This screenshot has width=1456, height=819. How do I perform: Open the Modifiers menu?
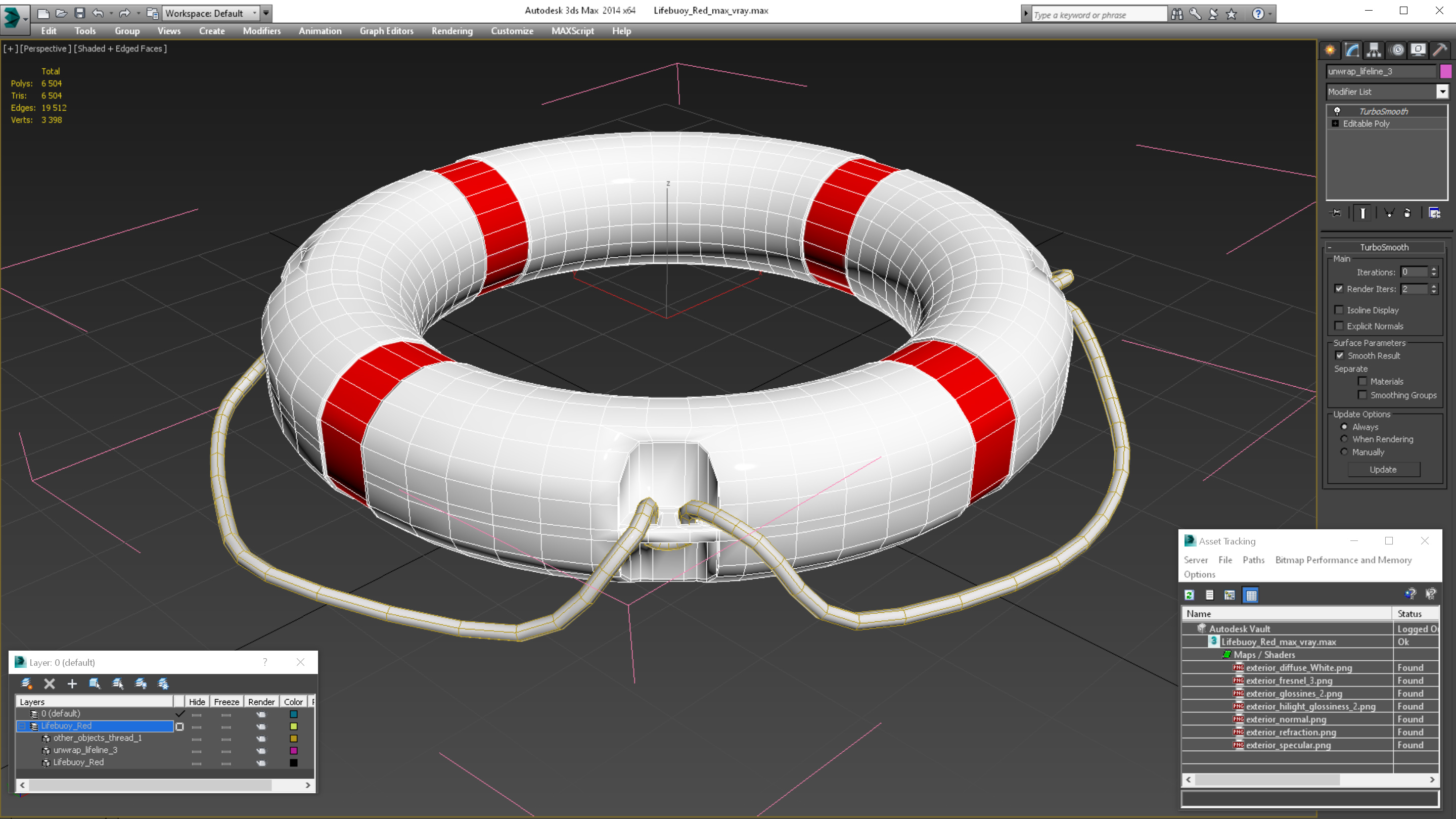[262, 31]
